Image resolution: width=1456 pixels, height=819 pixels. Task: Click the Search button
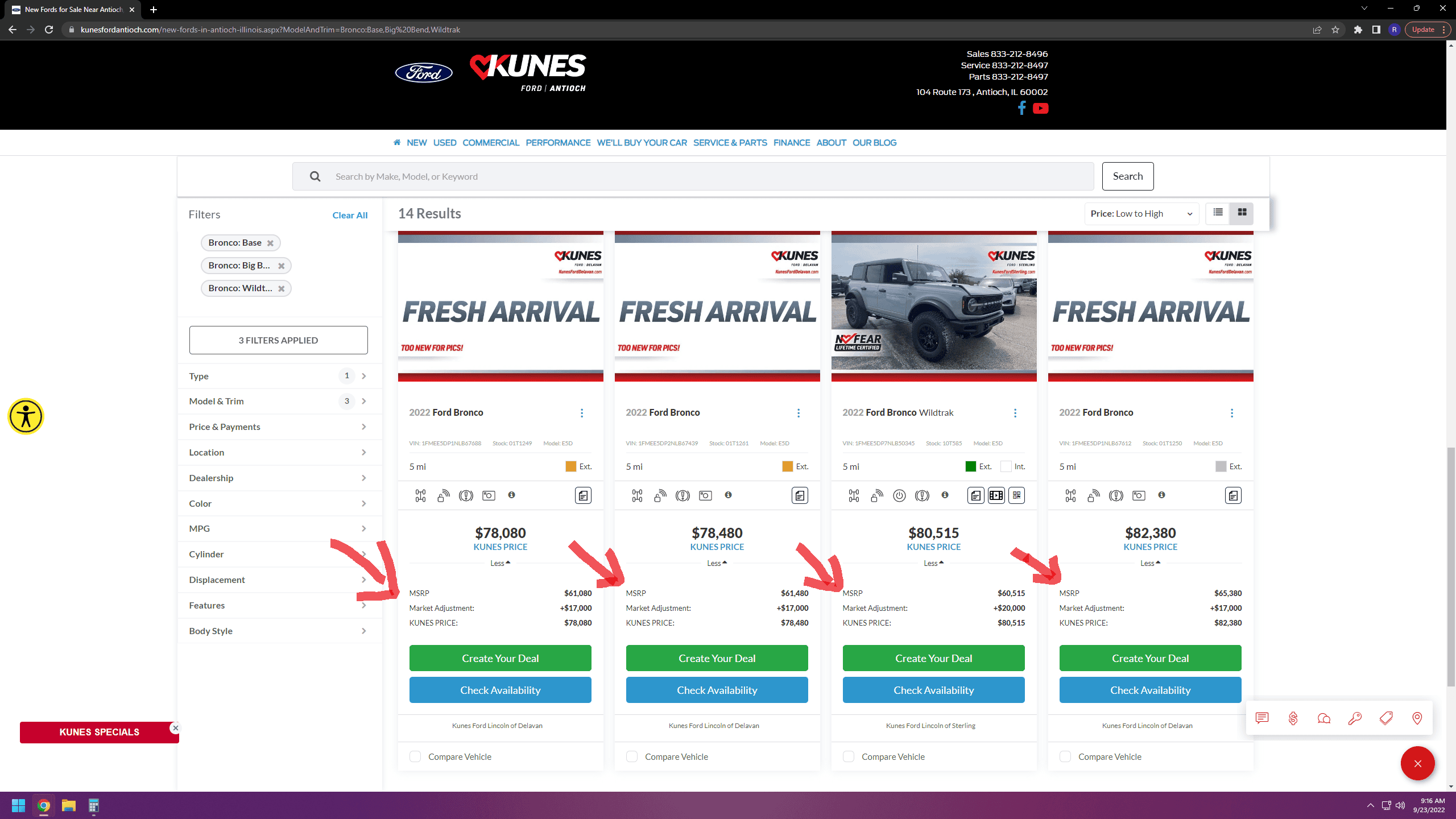tap(1128, 176)
